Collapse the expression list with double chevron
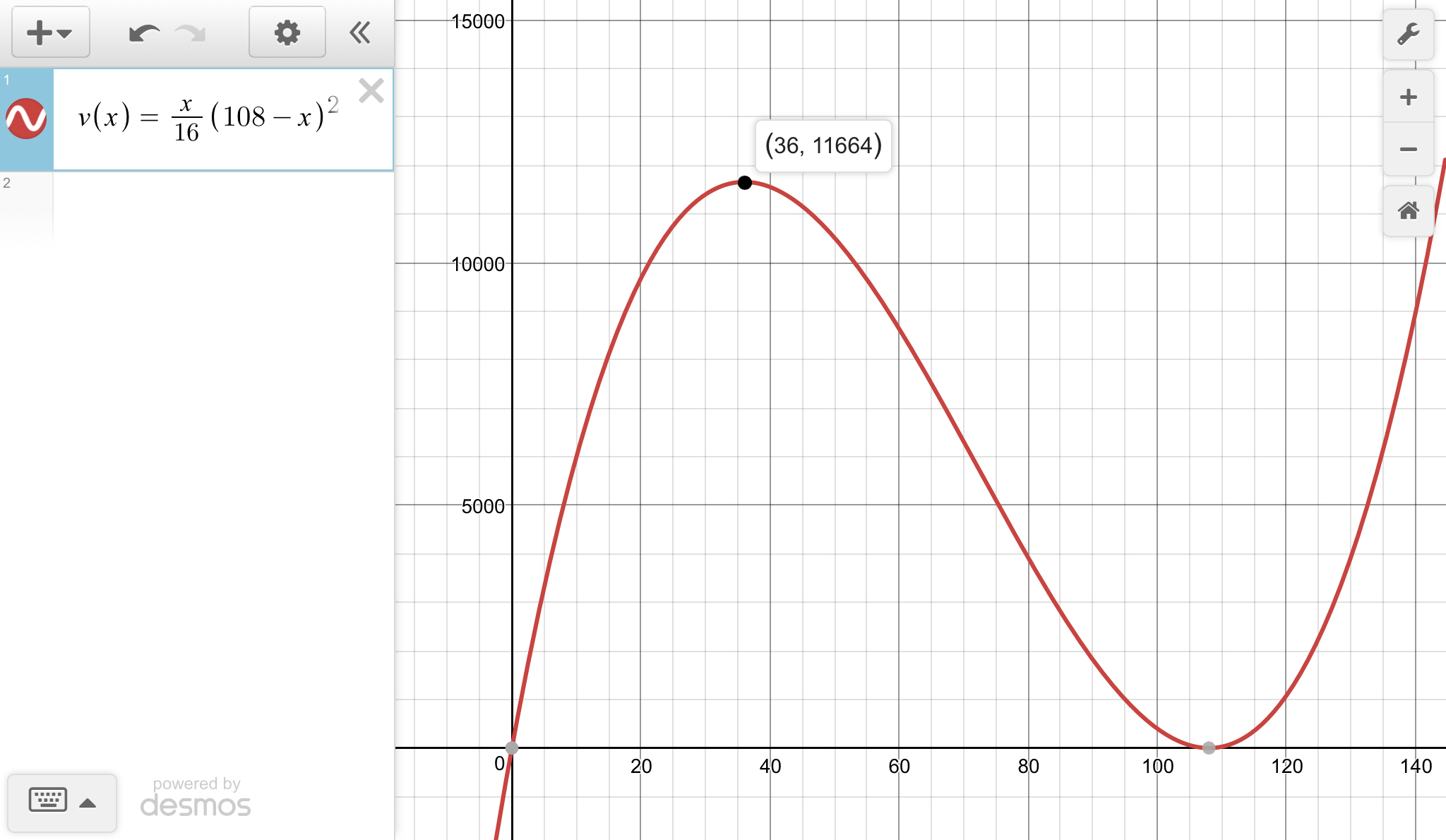The width and height of the screenshot is (1446, 840). point(360,32)
